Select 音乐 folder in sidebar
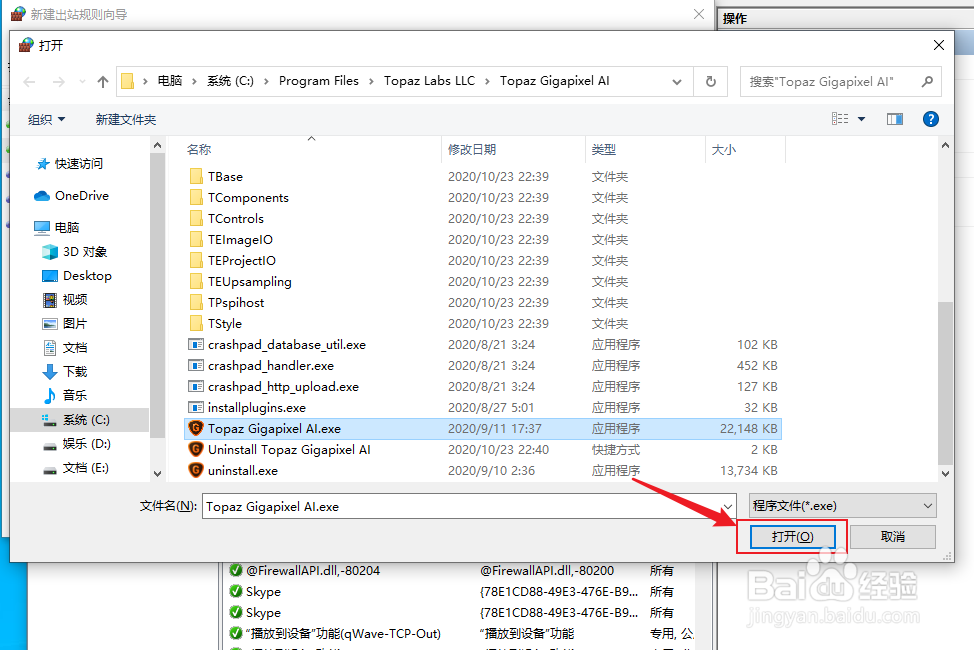 65,395
